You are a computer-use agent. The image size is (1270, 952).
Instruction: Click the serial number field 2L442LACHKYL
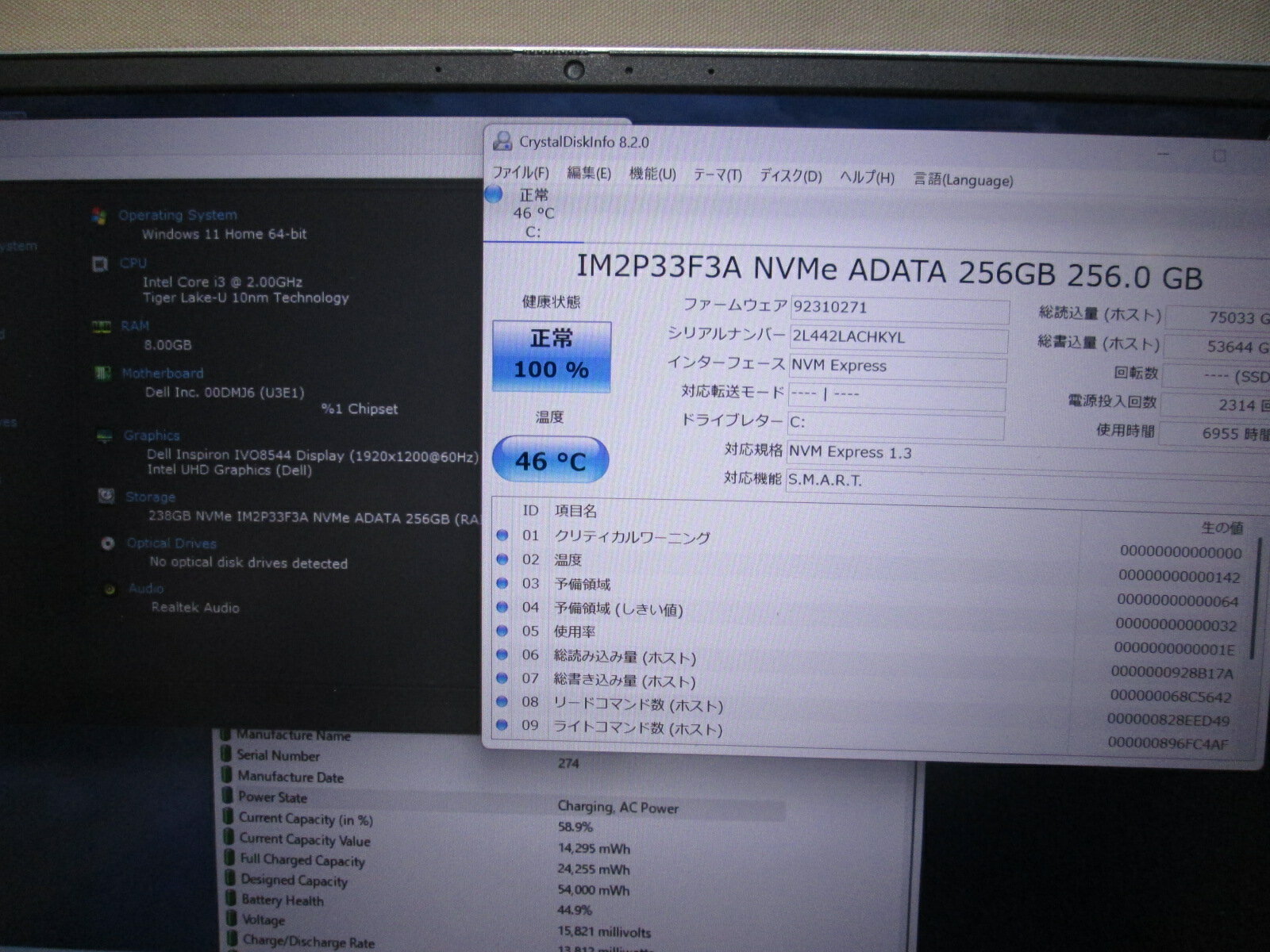coord(899,338)
